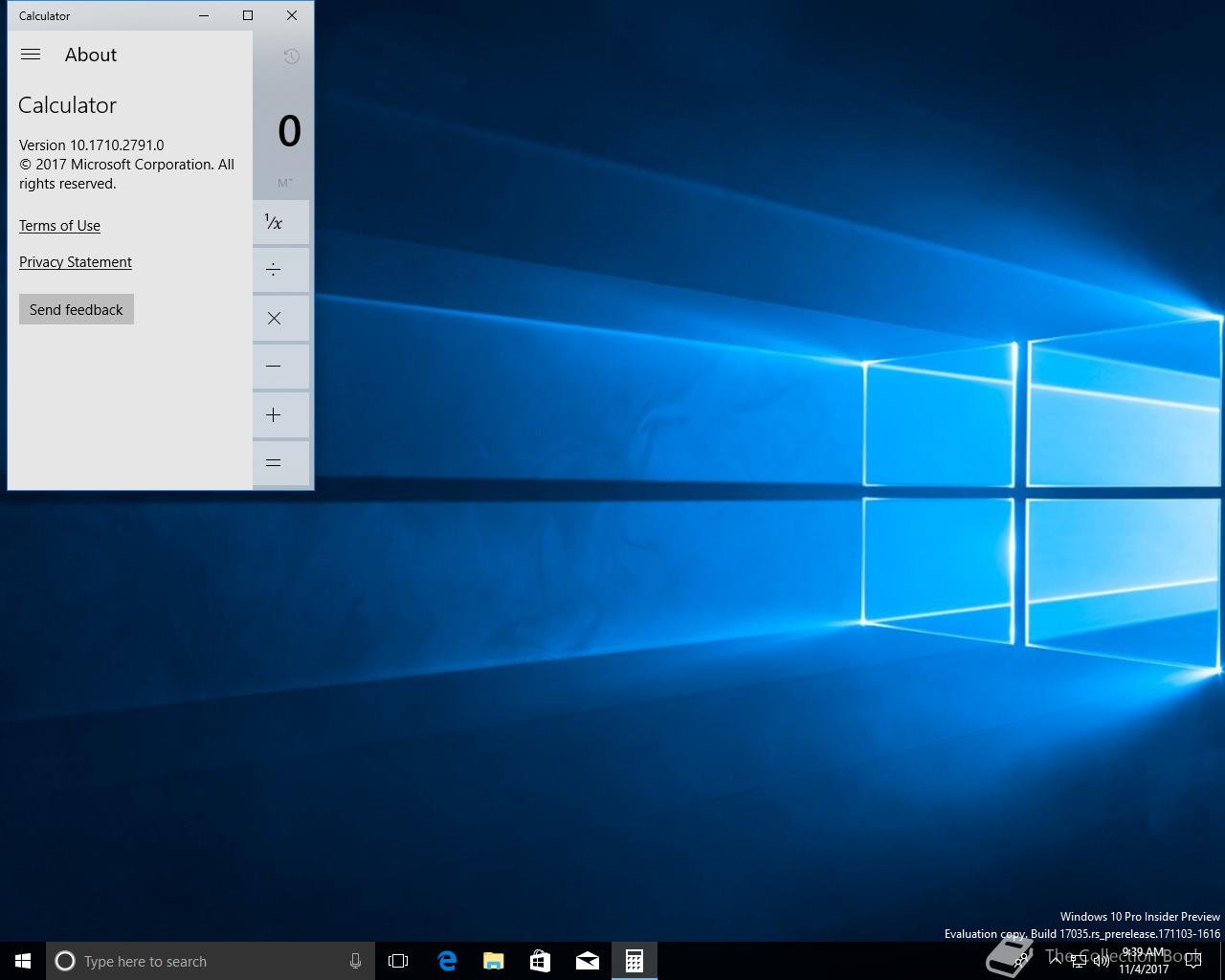Expand the hidden system tray icons chevron
1225x980 pixels.
click(1055, 961)
